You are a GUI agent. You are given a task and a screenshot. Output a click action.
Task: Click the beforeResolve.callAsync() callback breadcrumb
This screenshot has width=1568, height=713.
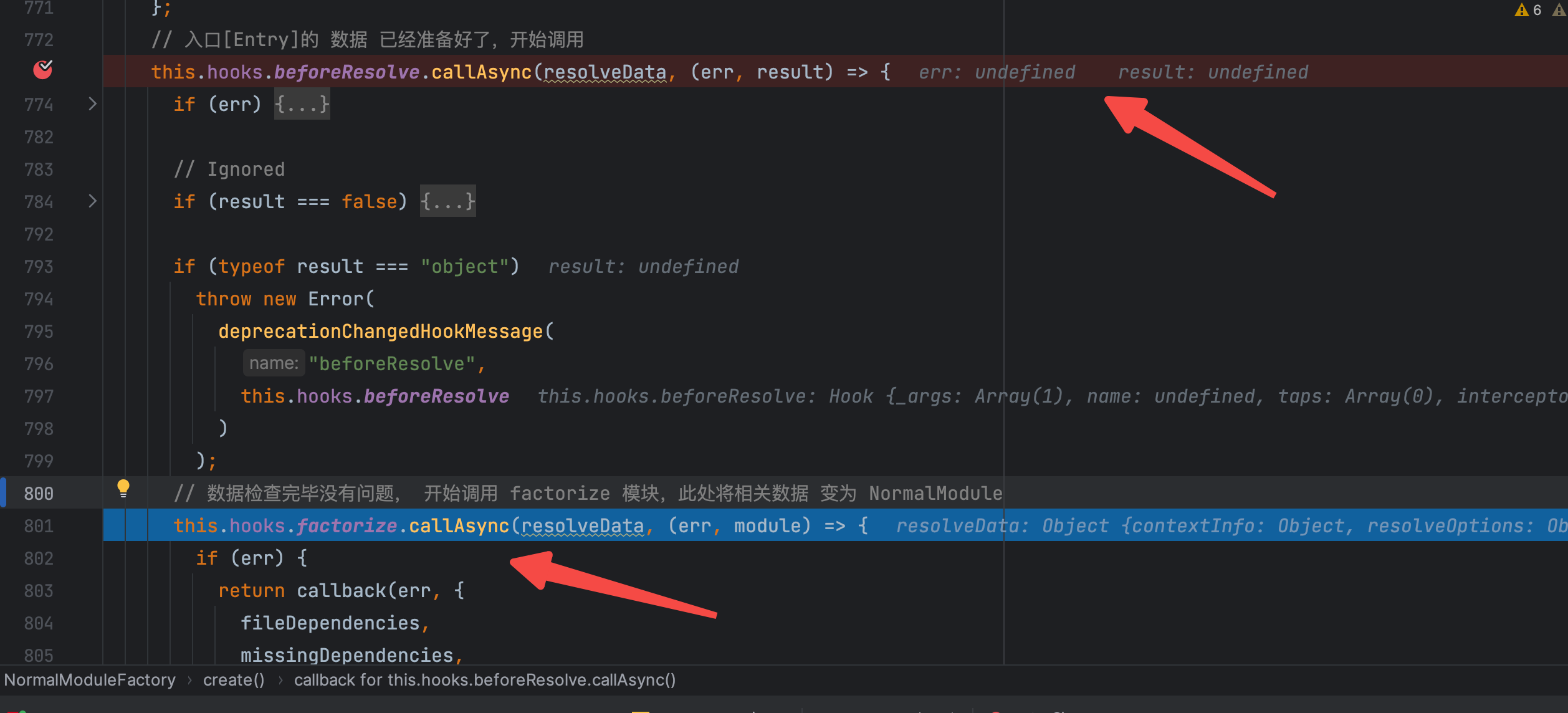pos(485,680)
